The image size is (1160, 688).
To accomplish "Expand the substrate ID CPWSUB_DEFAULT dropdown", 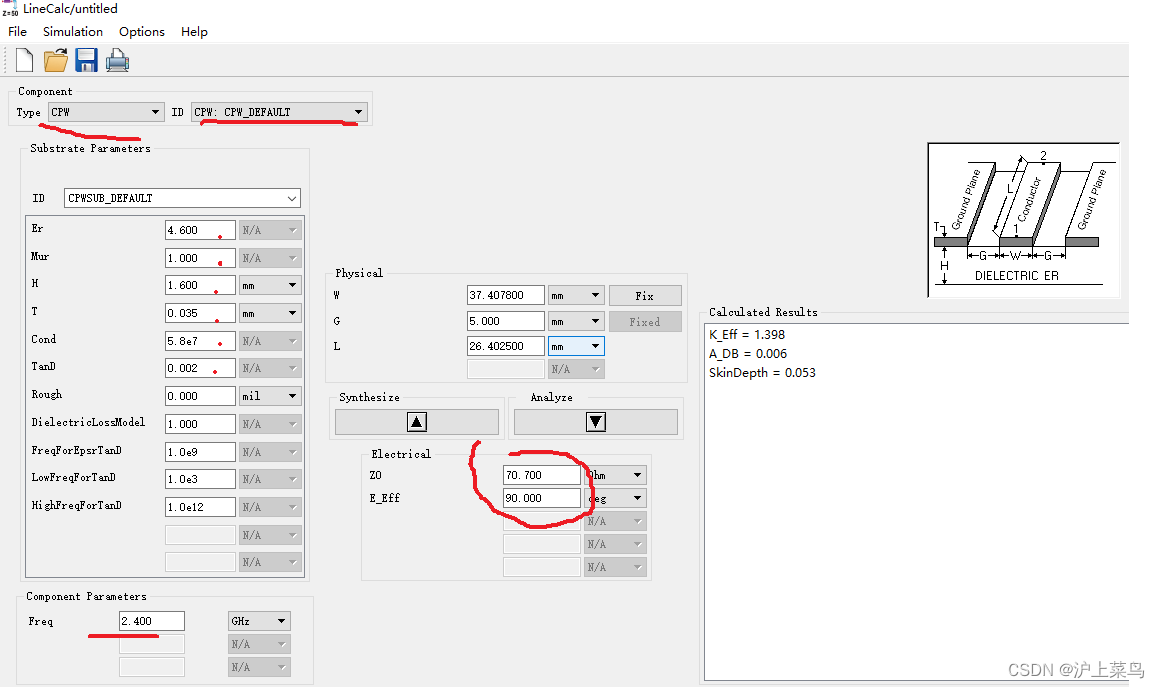I will (x=182, y=198).
